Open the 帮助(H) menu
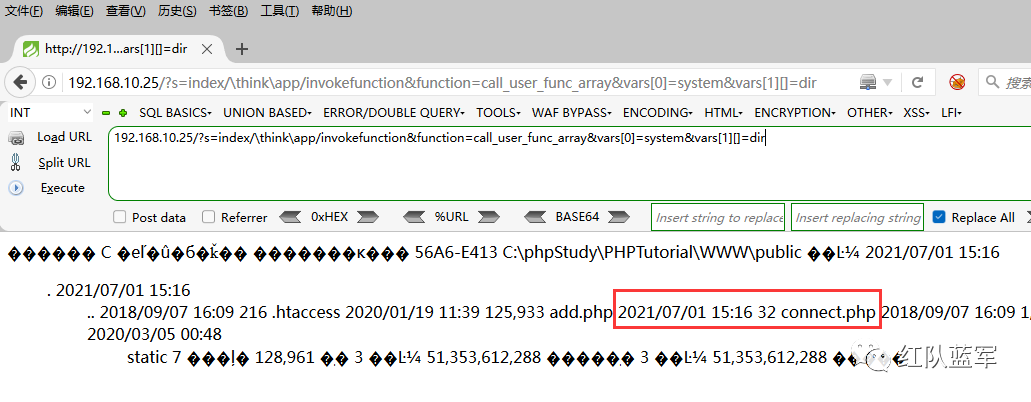The width and height of the screenshot is (1031, 402). coord(332,11)
